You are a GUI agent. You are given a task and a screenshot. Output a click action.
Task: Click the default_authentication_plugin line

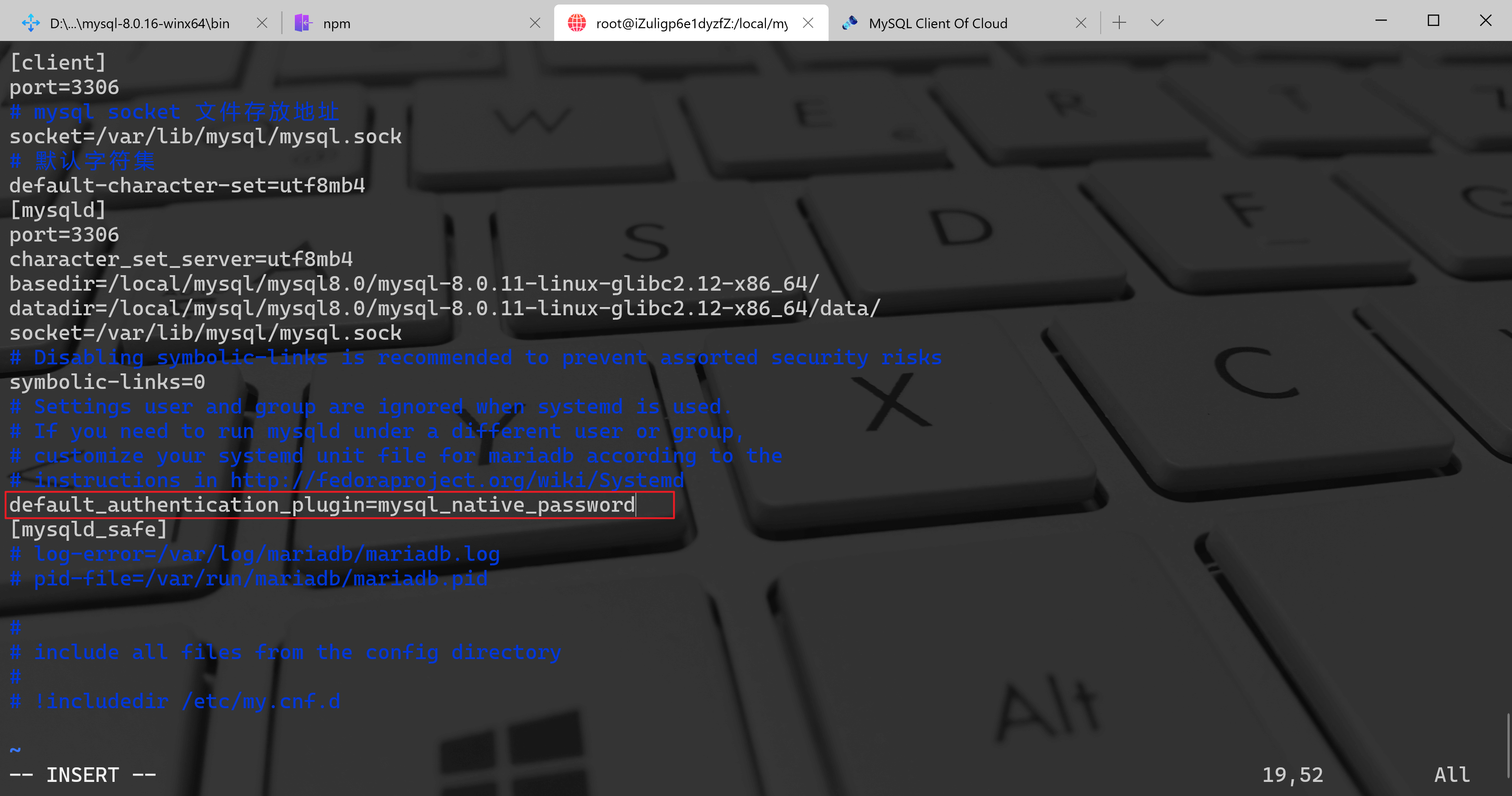pos(322,505)
